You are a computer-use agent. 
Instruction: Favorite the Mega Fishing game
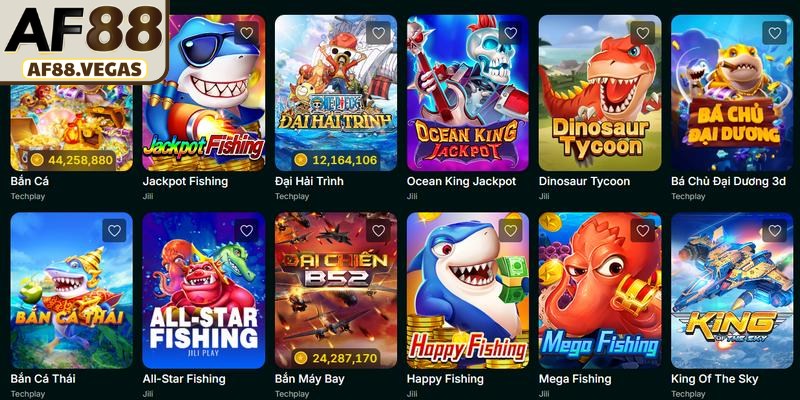[642, 231]
